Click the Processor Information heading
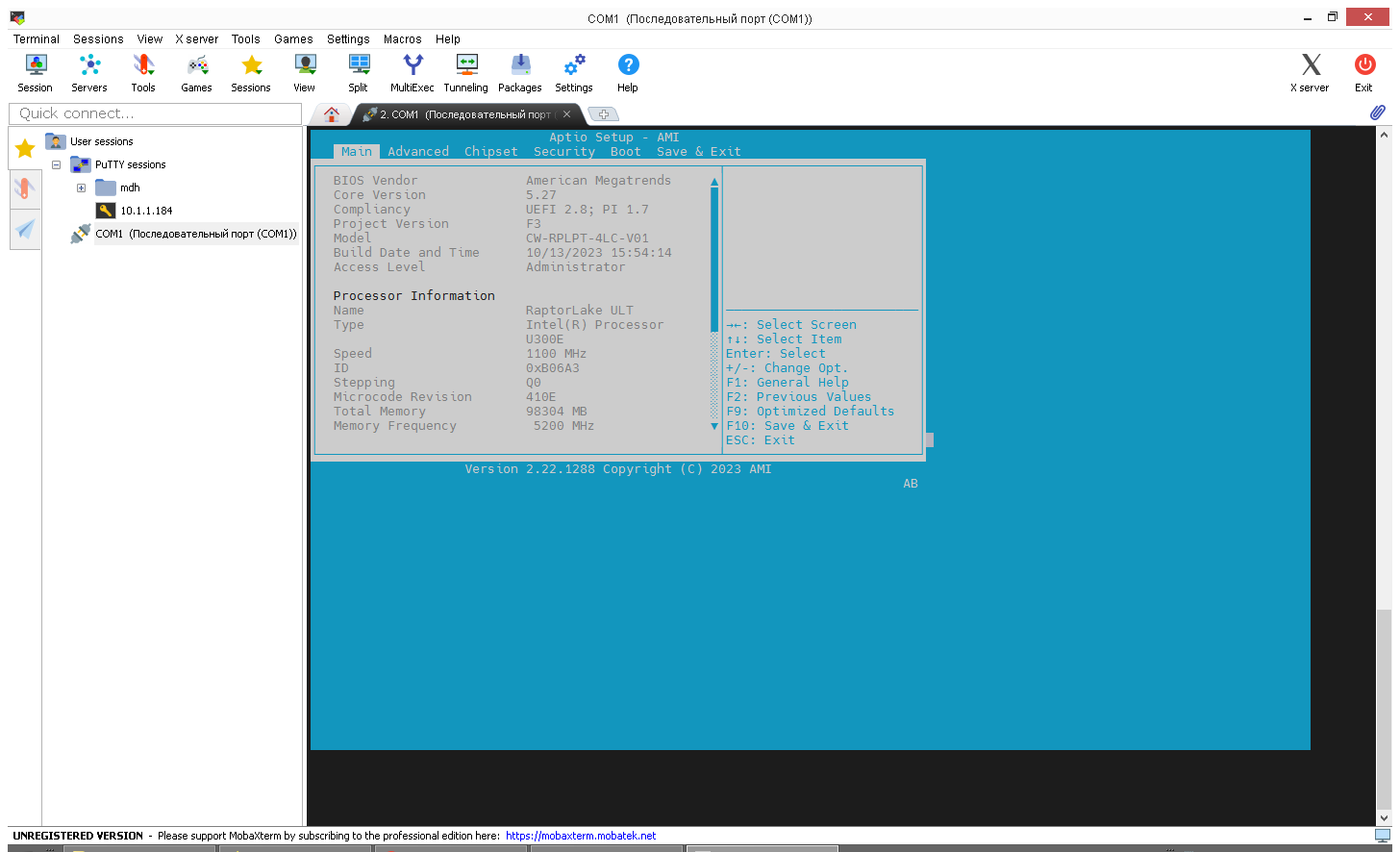 point(414,296)
